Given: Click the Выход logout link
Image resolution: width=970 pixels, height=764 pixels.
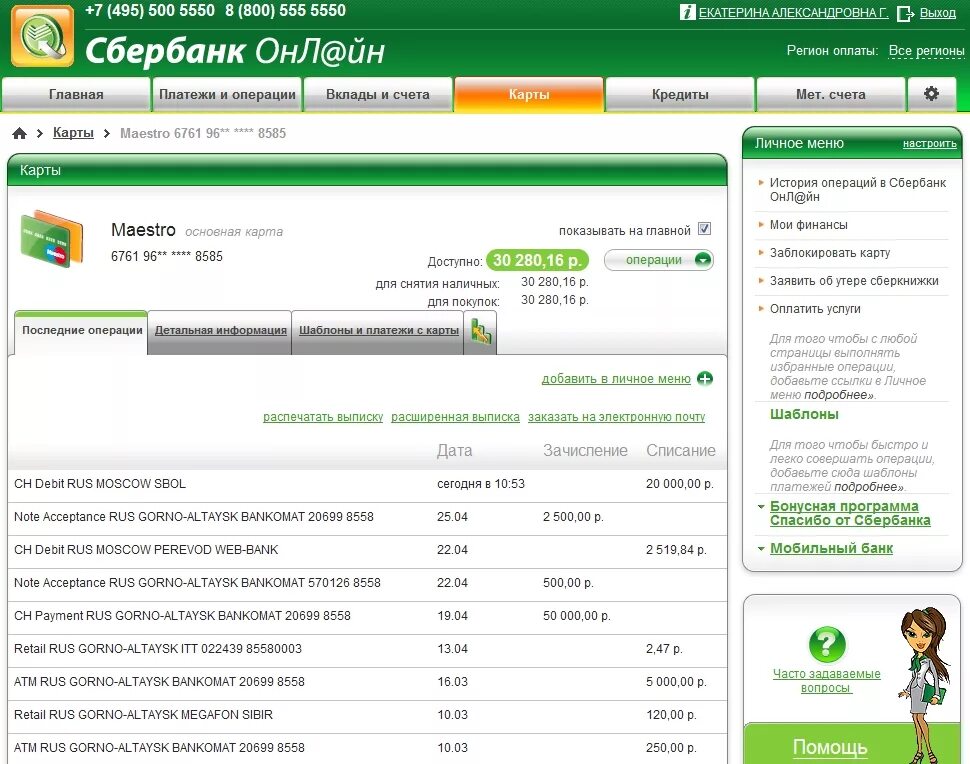Looking at the screenshot, I should point(937,12).
